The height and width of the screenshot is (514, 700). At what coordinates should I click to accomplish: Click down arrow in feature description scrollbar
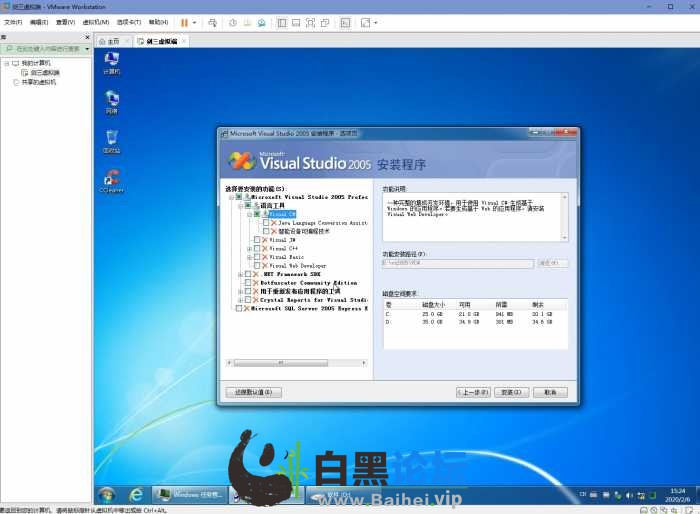click(565, 238)
